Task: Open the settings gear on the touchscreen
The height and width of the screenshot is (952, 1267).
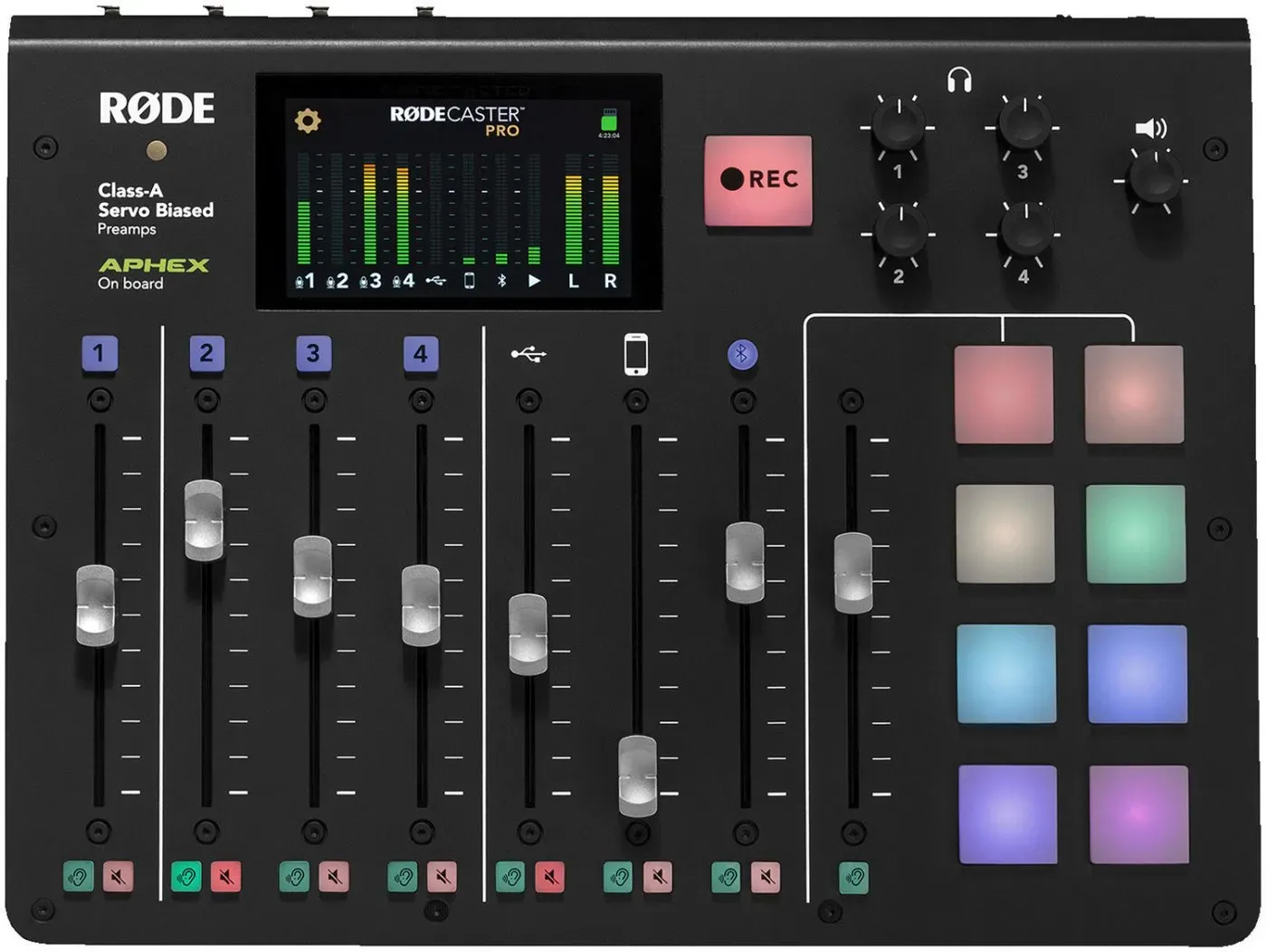Action: (x=308, y=119)
